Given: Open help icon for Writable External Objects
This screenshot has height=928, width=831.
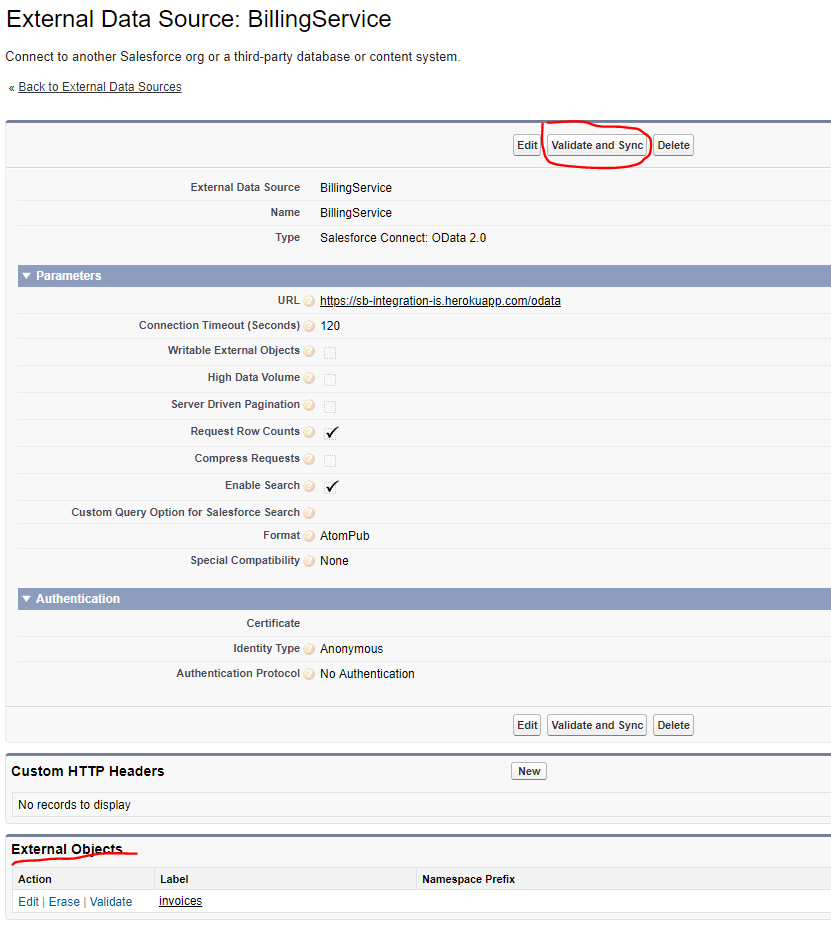Looking at the screenshot, I should [x=309, y=351].
